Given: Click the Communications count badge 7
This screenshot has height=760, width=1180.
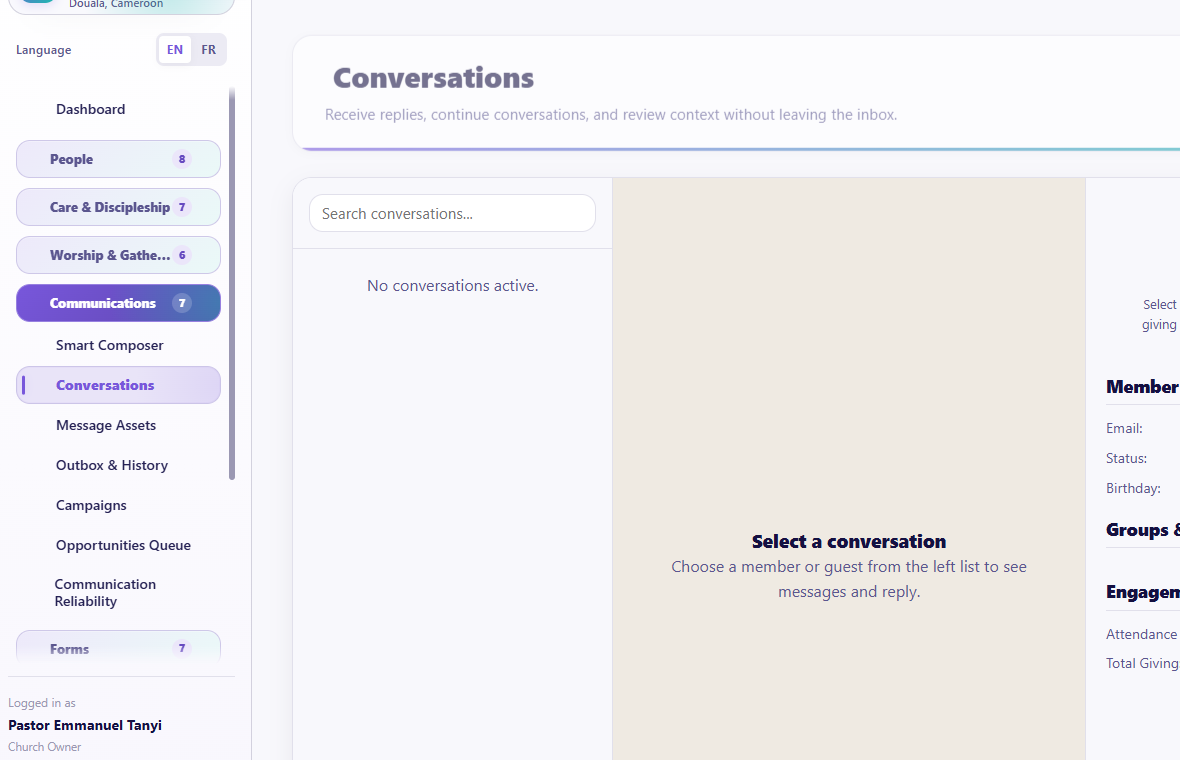Looking at the screenshot, I should point(181,303).
